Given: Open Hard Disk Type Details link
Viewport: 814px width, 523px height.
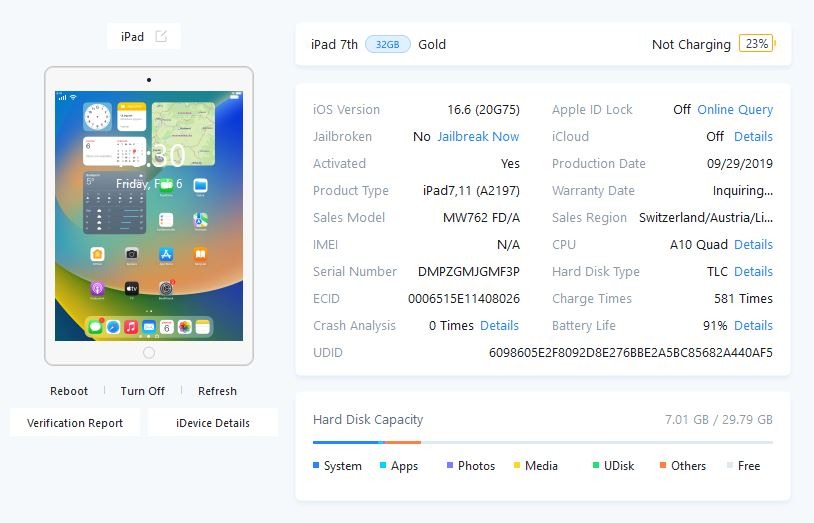Looking at the screenshot, I should pos(753,272).
